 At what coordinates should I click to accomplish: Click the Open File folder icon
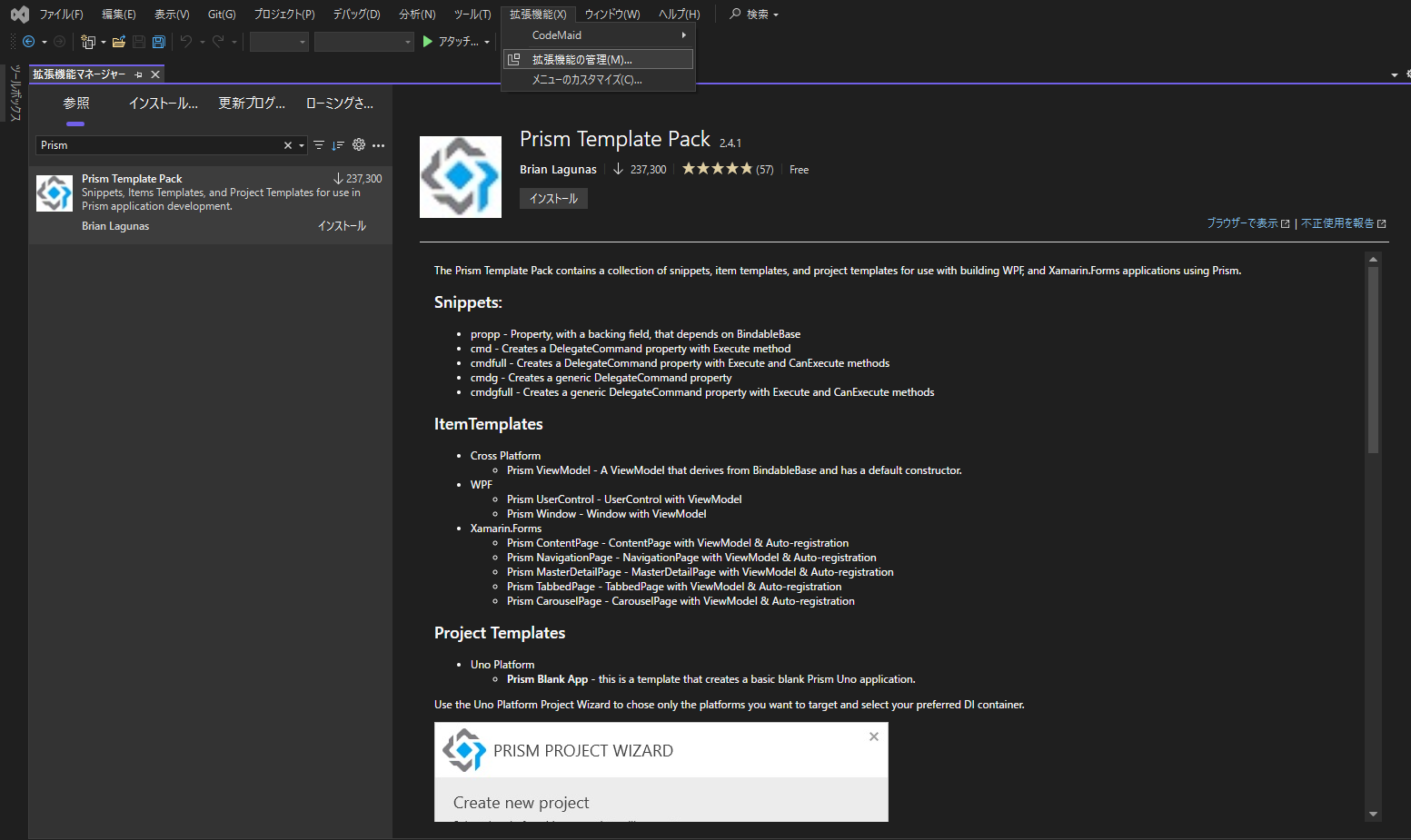119,42
